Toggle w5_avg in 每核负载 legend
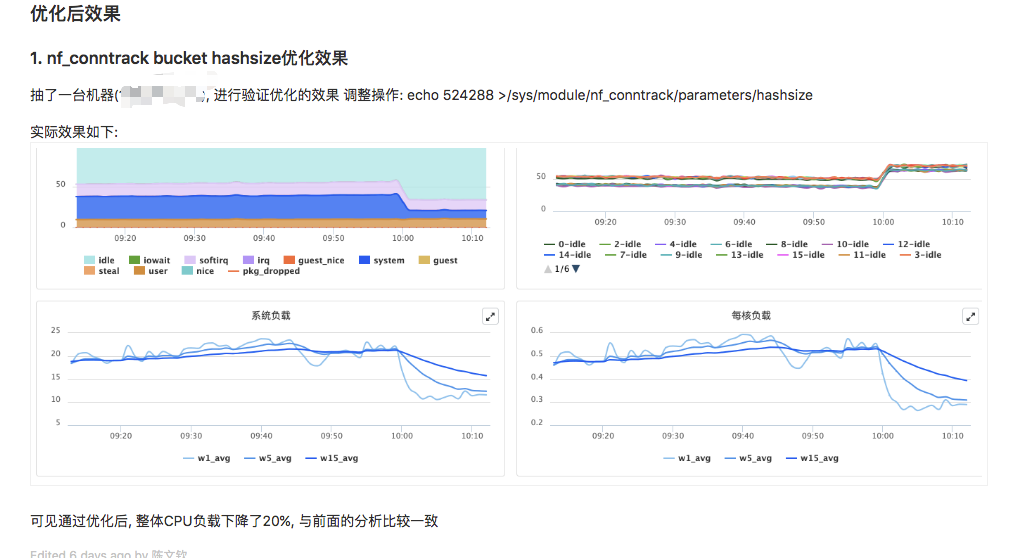The image size is (1011, 558). 748,458
